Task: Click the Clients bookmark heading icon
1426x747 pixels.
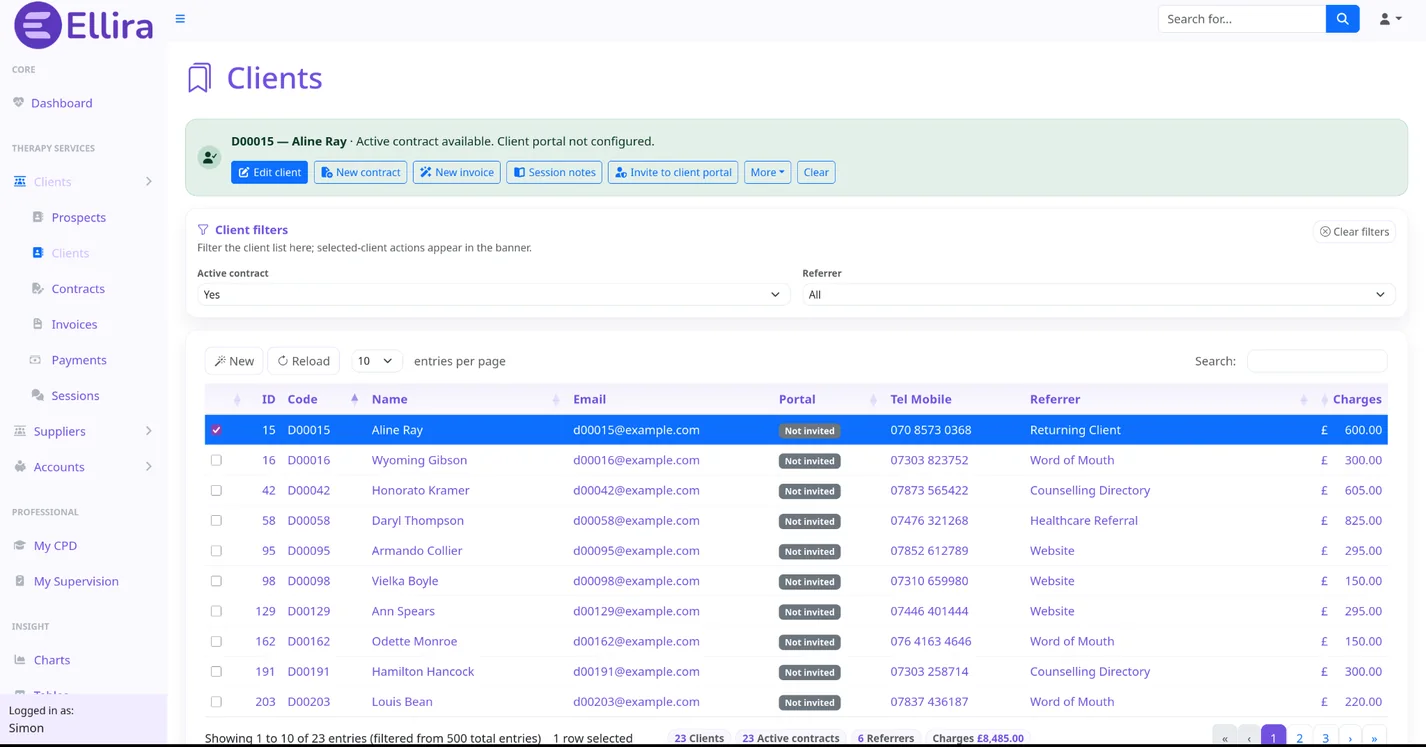Action: 200,78
